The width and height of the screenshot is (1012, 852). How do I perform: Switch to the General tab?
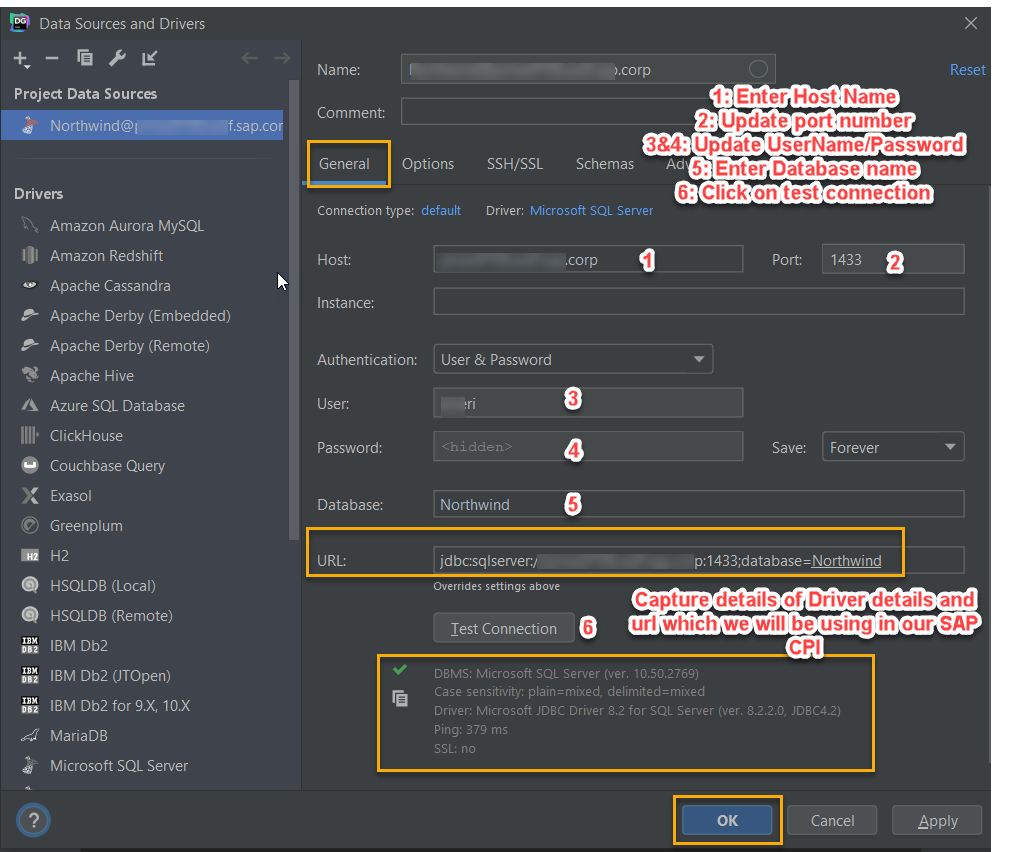(x=345, y=164)
